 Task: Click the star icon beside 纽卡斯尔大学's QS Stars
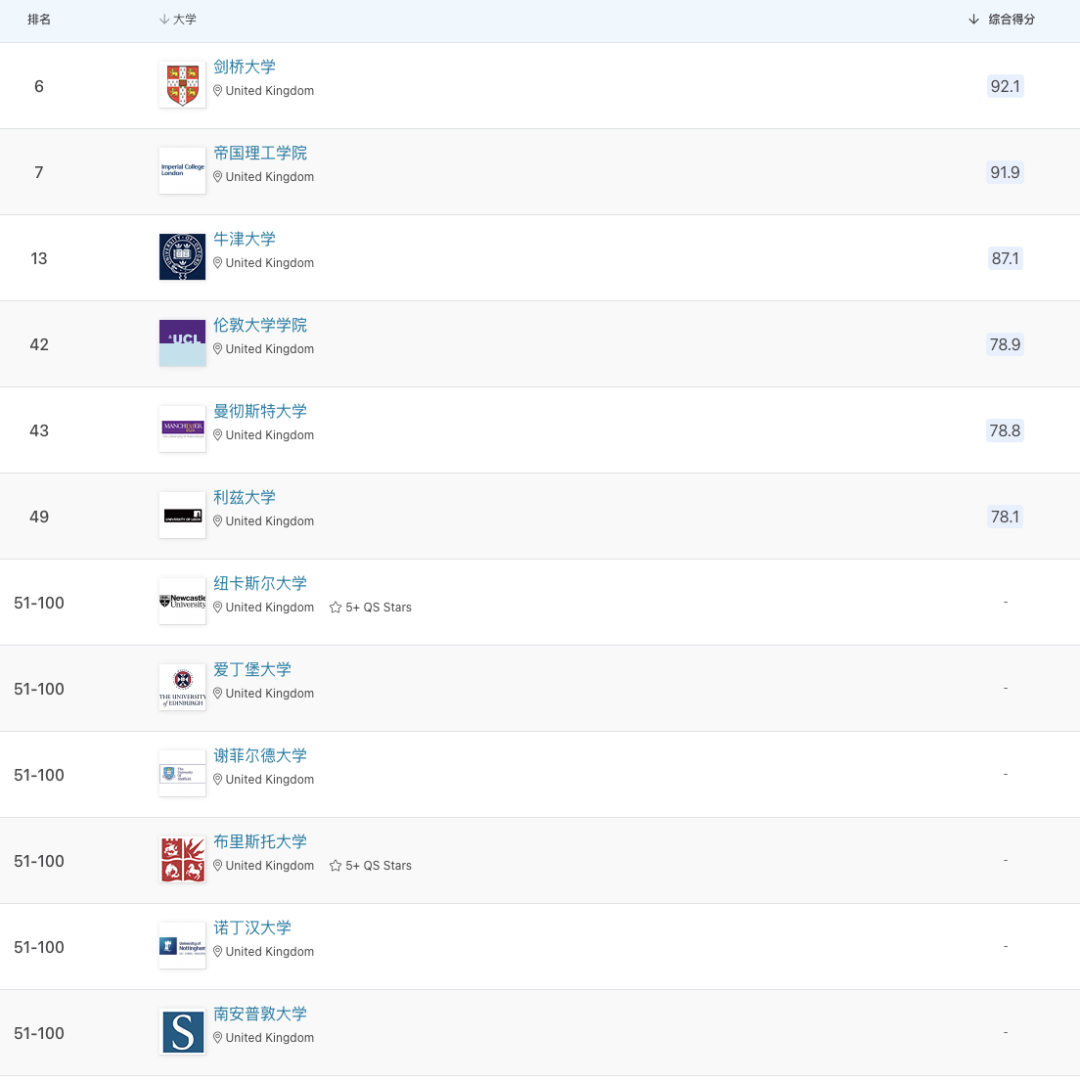click(333, 607)
